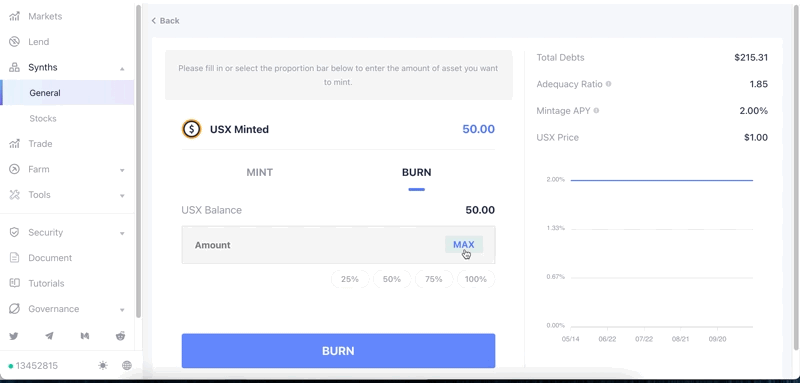Image resolution: width=800 pixels, height=383 pixels.
Task: Click the Adequacy Ratio info icon
Action: pos(608,84)
